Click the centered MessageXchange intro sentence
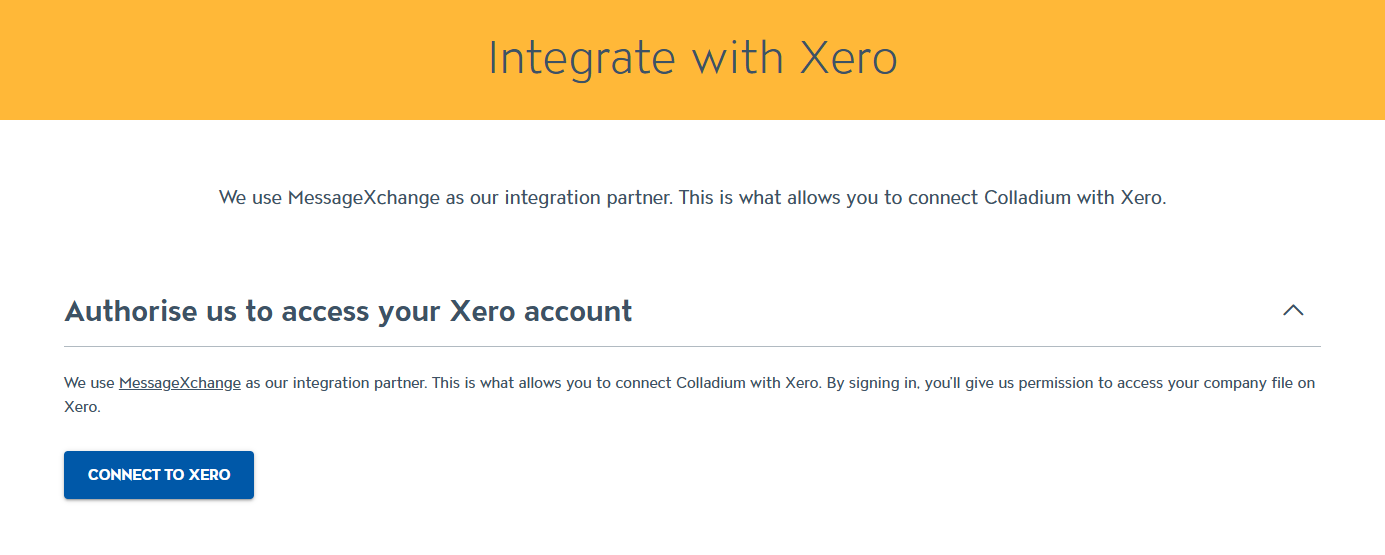Screen dimensions: 1385x555 coord(692,198)
